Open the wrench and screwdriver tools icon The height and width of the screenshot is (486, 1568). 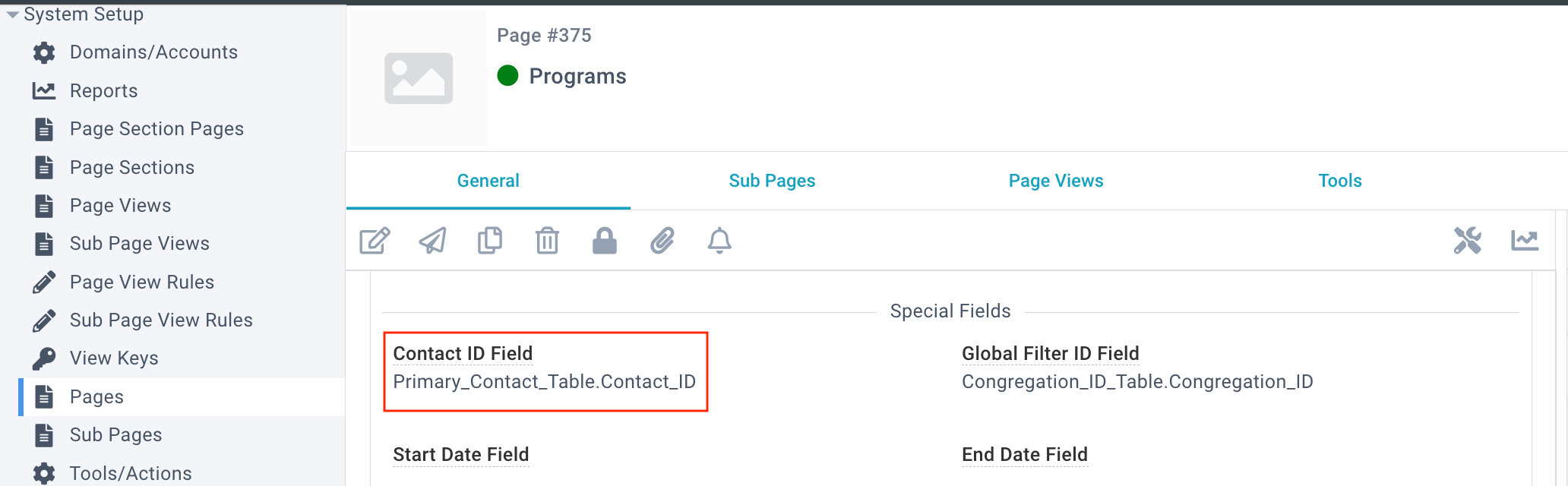(x=1468, y=241)
